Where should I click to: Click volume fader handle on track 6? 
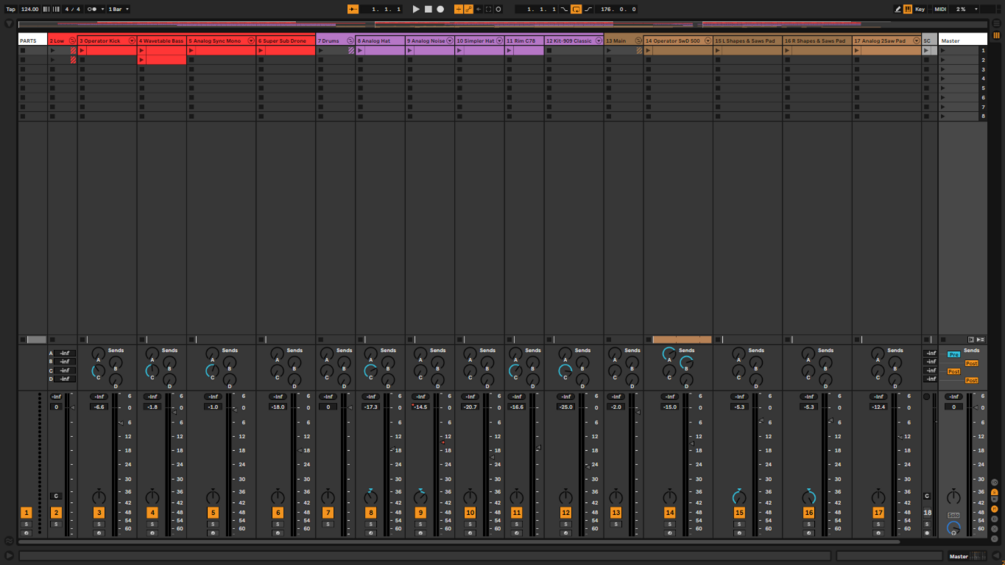point(301,450)
